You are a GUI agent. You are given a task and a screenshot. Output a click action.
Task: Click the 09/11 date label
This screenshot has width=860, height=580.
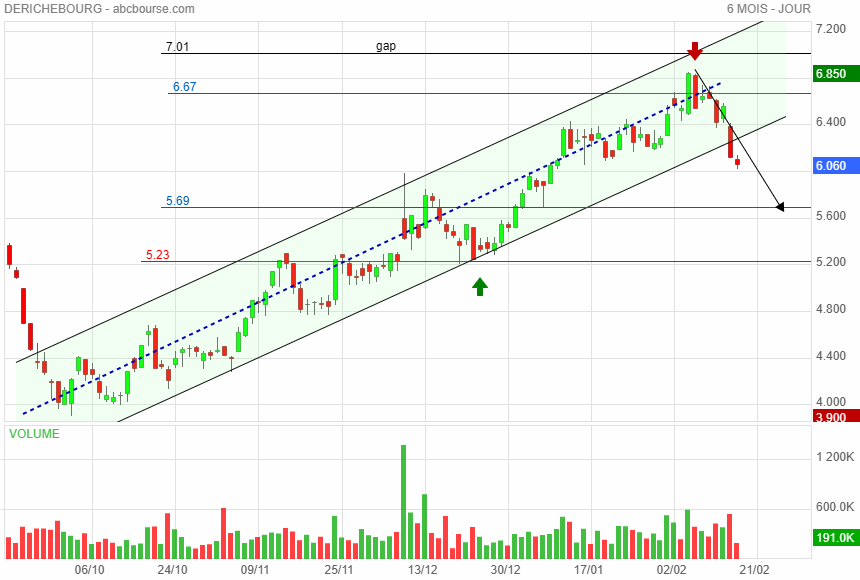click(x=255, y=570)
